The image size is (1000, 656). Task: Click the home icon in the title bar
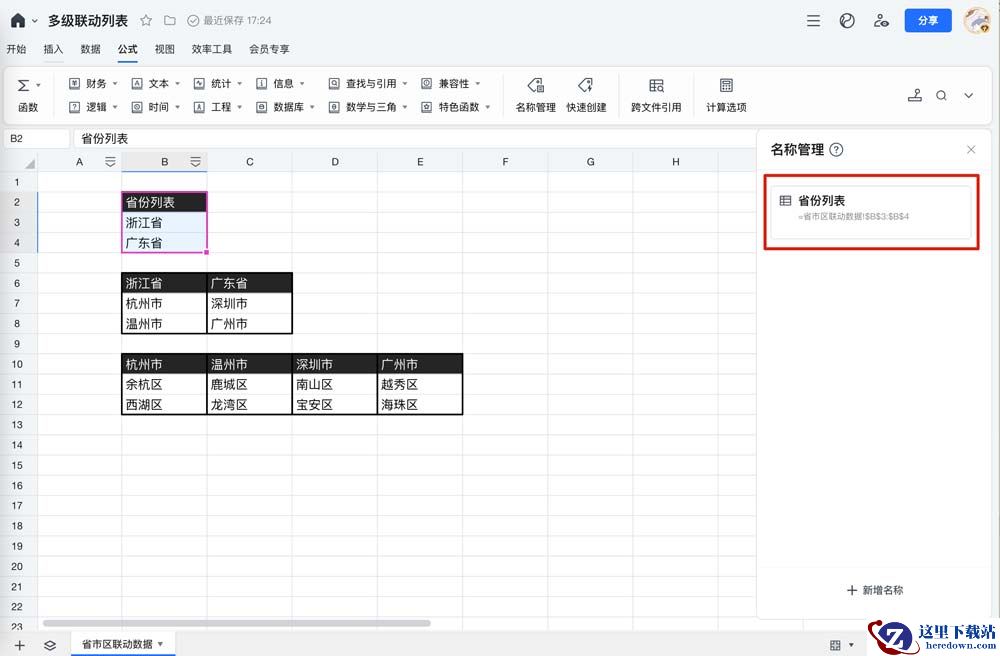tap(17, 20)
